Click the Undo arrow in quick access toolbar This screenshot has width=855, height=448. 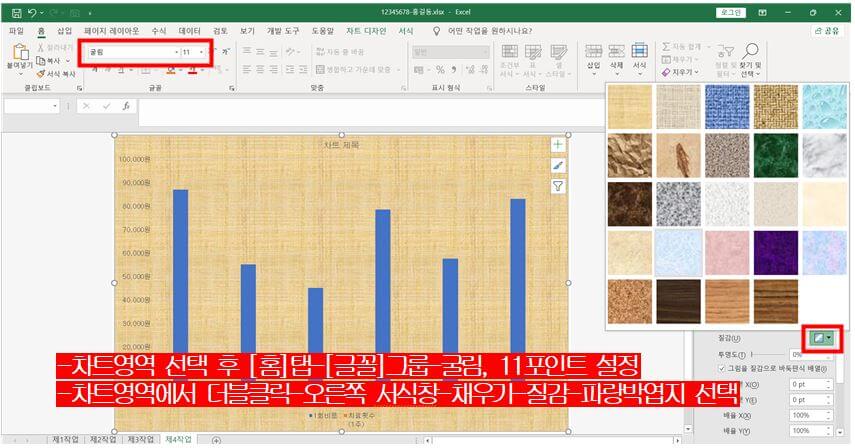(x=32, y=12)
